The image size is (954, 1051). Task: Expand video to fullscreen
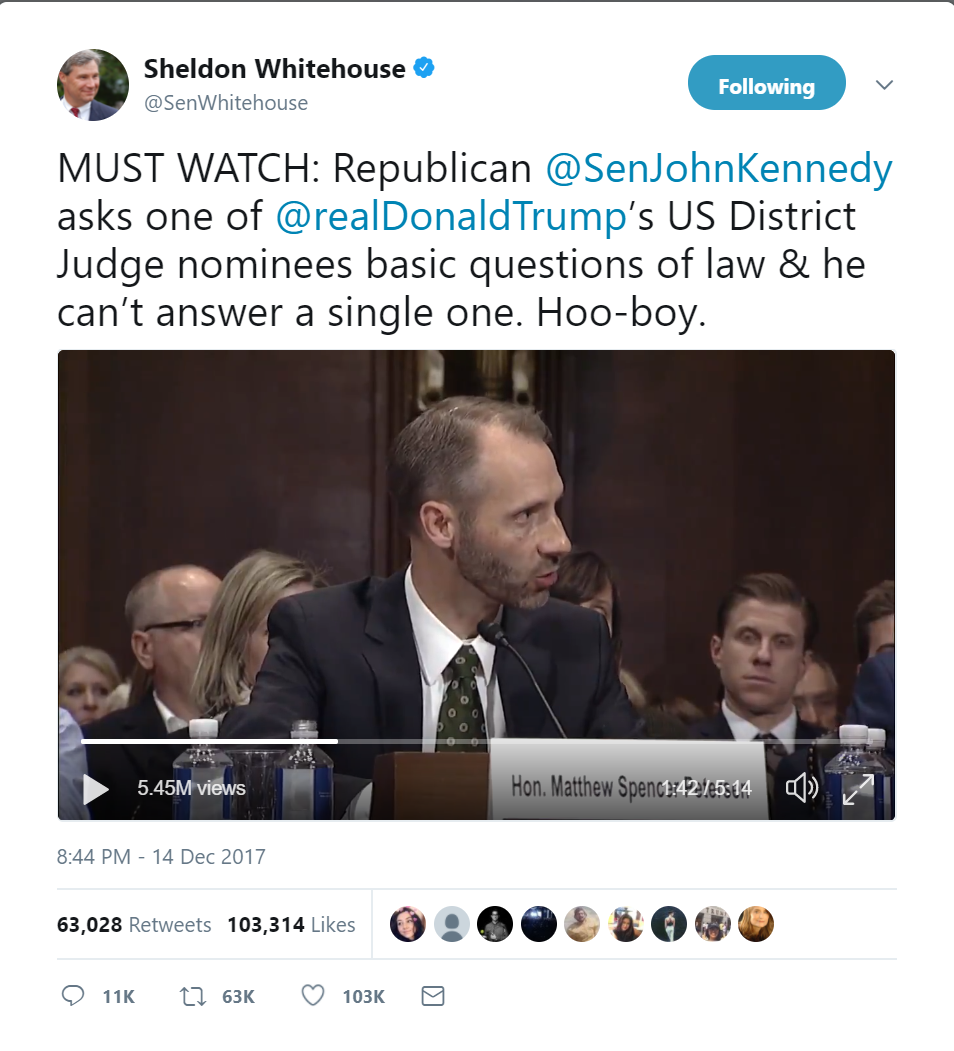click(x=858, y=789)
